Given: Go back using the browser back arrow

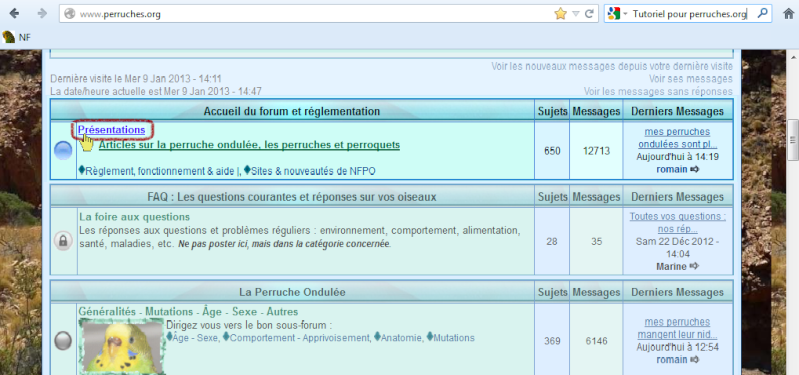Looking at the screenshot, I should (x=14, y=14).
